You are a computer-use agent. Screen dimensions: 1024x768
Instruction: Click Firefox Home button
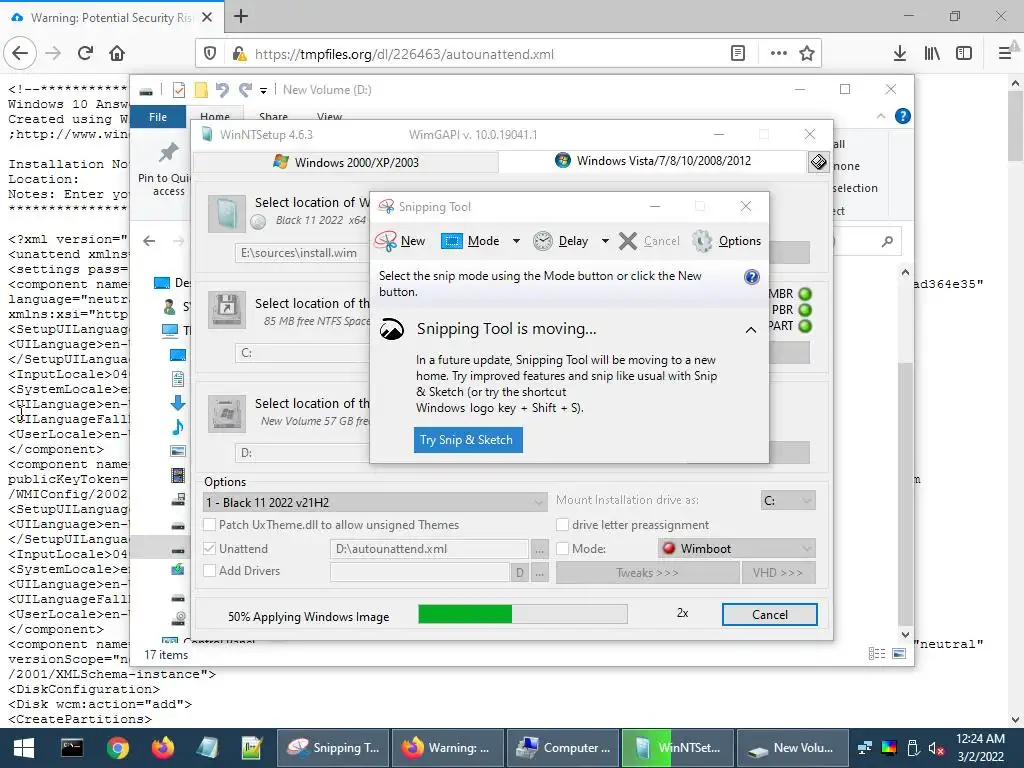point(117,54)
